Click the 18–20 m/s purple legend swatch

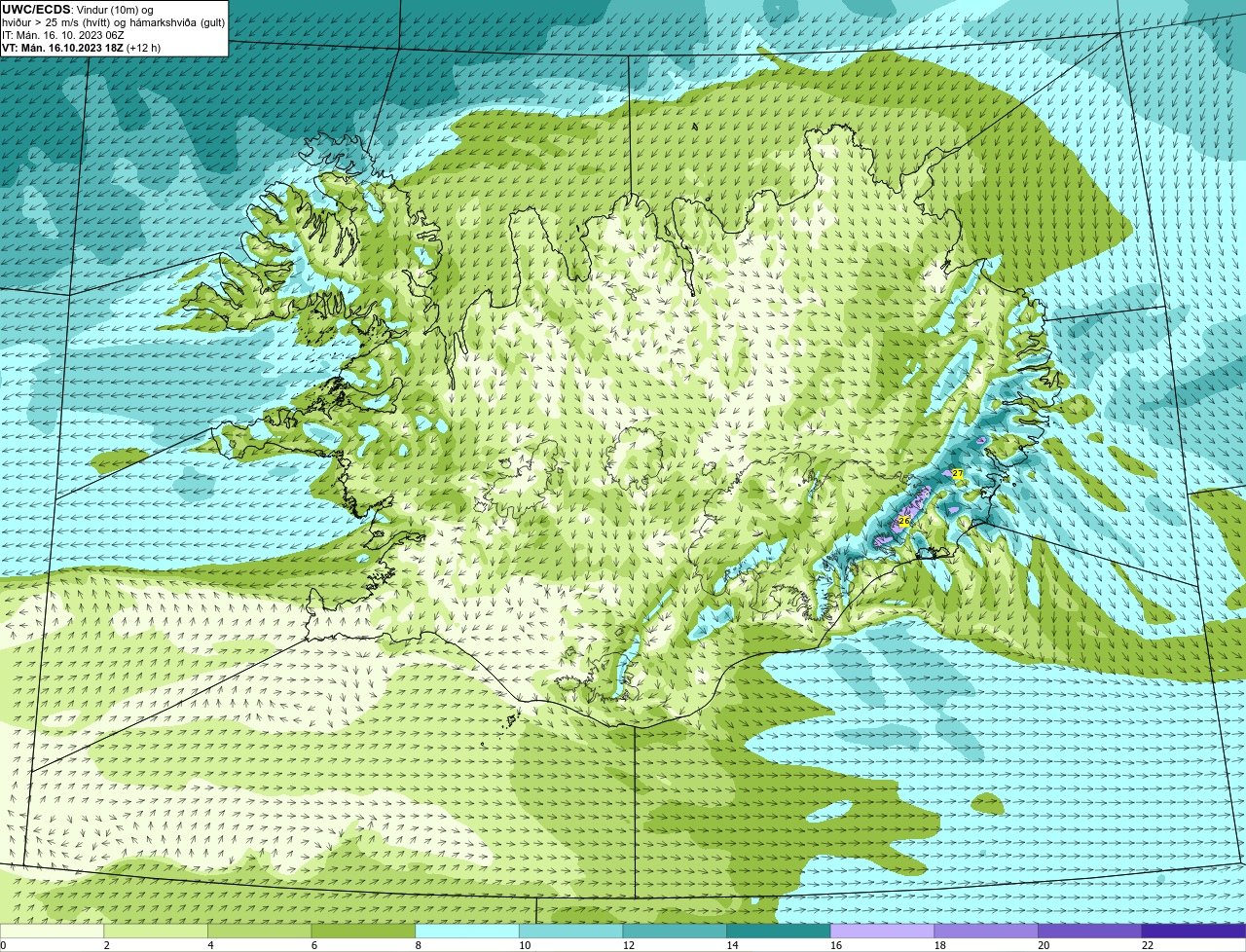click(986, 931)
